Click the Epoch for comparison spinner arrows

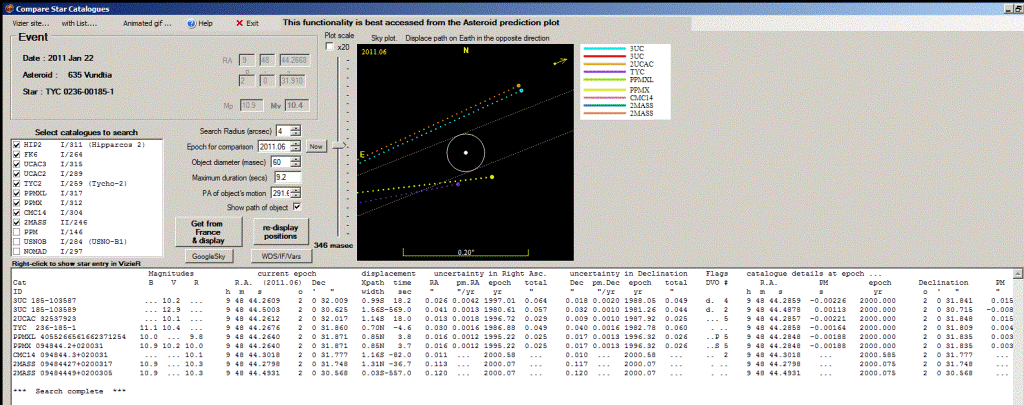coord(296,146)
